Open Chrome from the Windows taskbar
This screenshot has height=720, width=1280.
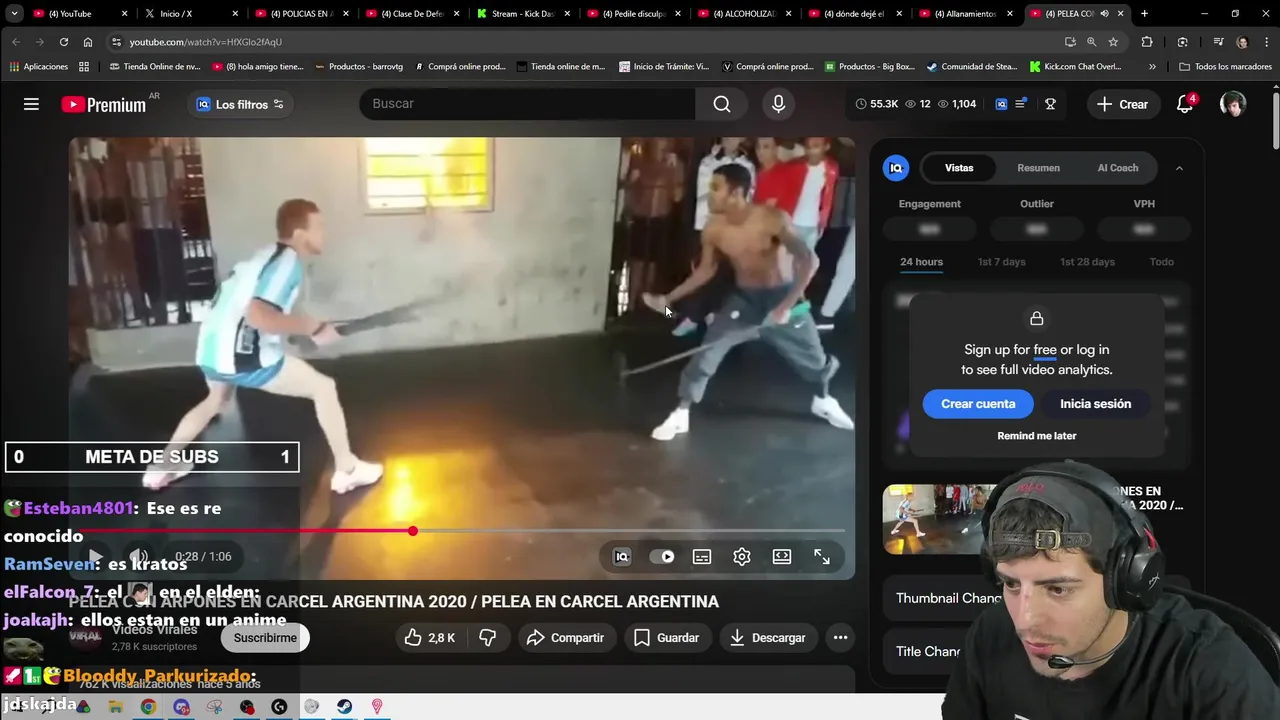[148, 707]
